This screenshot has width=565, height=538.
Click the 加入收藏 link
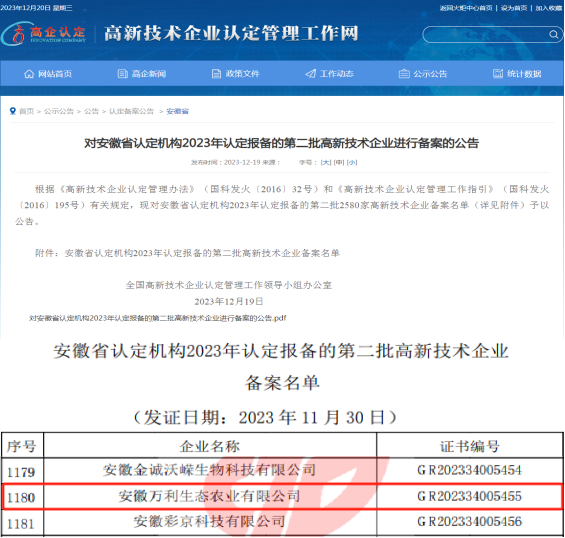click(548, 8)
